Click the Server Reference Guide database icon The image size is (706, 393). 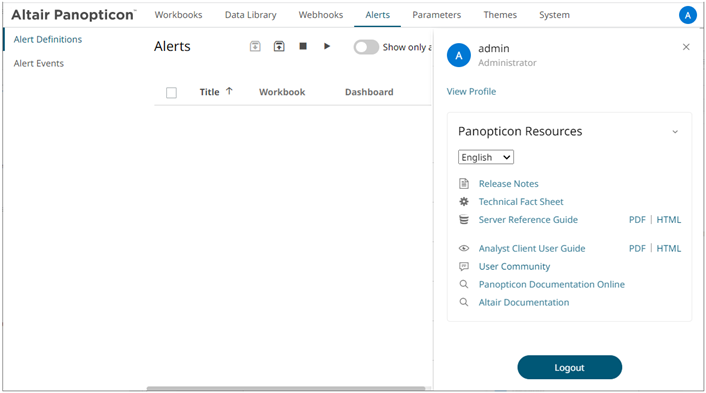[x=464, y=220]
